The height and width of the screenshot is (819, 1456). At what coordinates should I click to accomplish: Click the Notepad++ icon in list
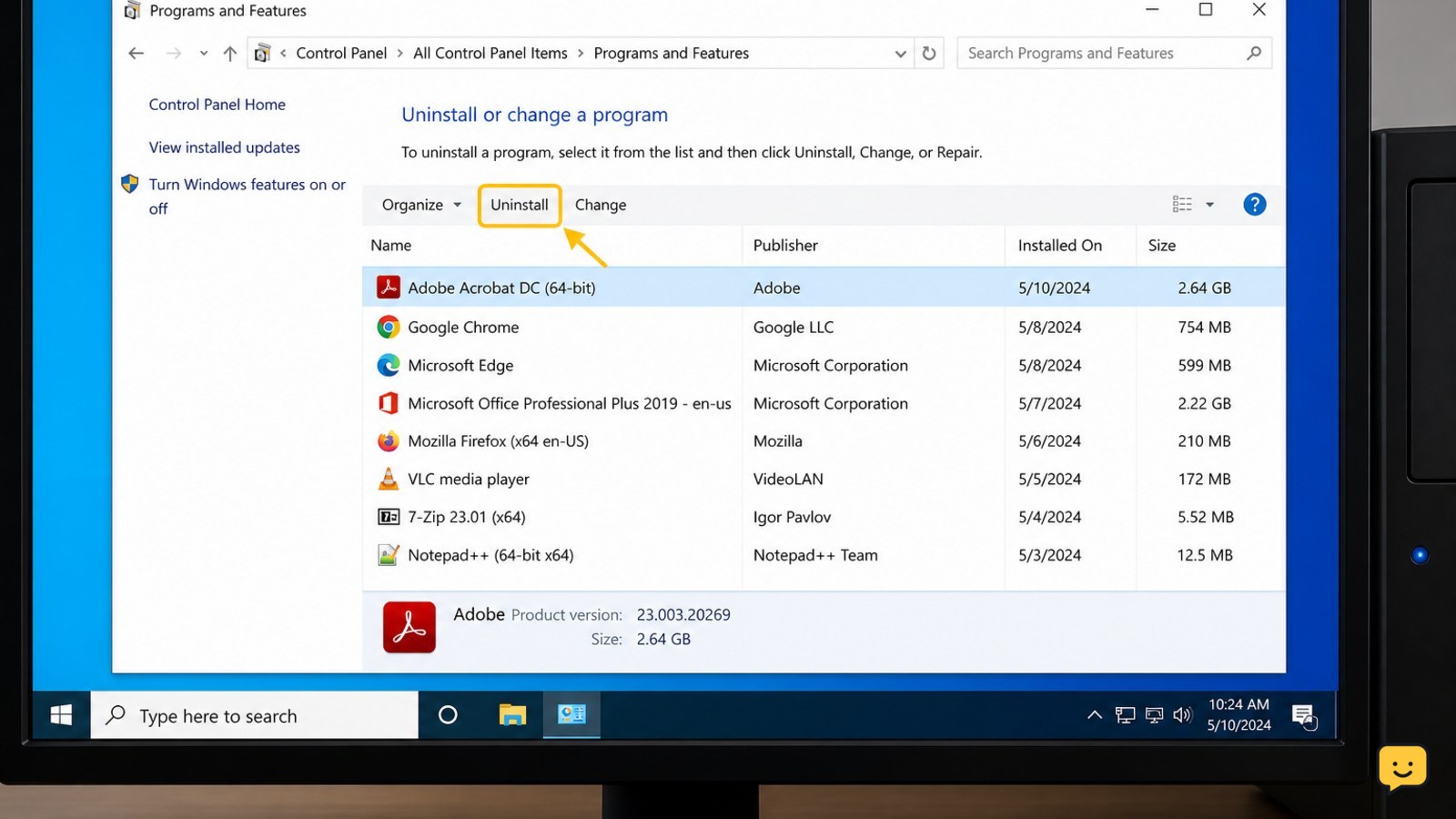tap(389, 555)
